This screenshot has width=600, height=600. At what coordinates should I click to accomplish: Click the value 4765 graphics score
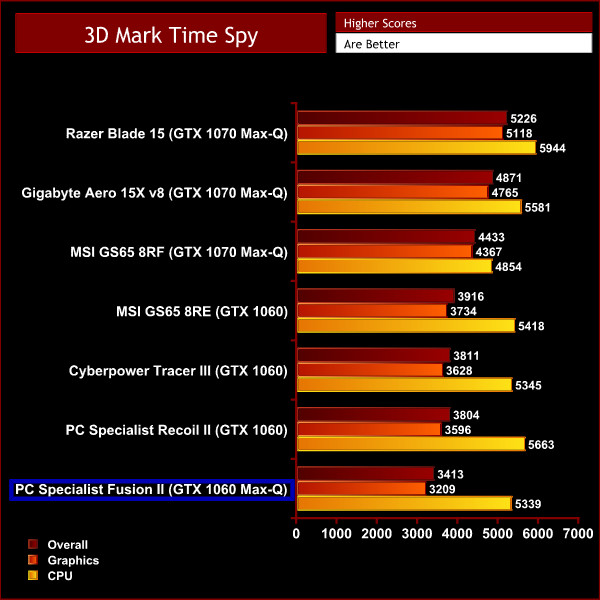(505, 192)
